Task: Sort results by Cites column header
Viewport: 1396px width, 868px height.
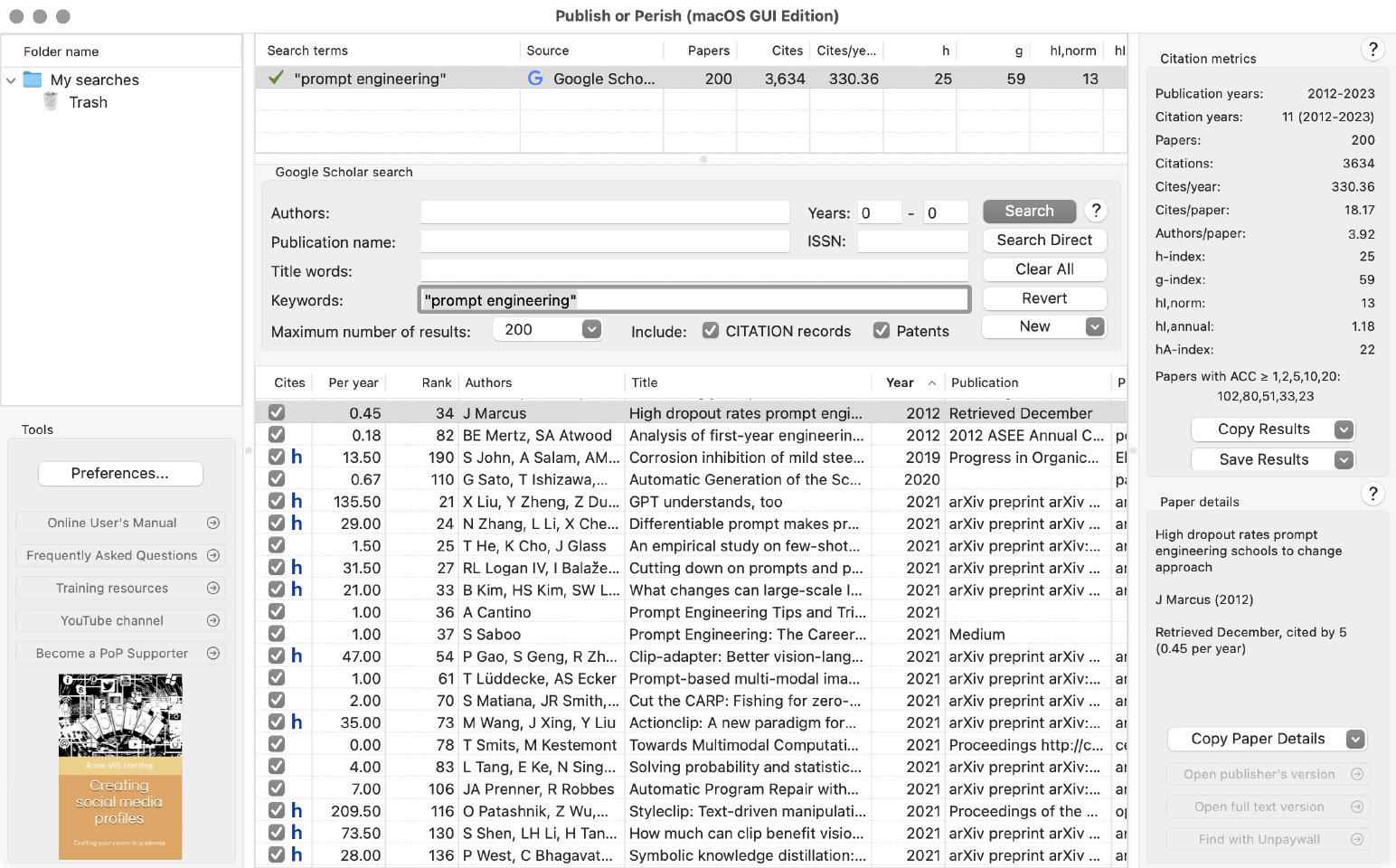Action: pos(289,382)
